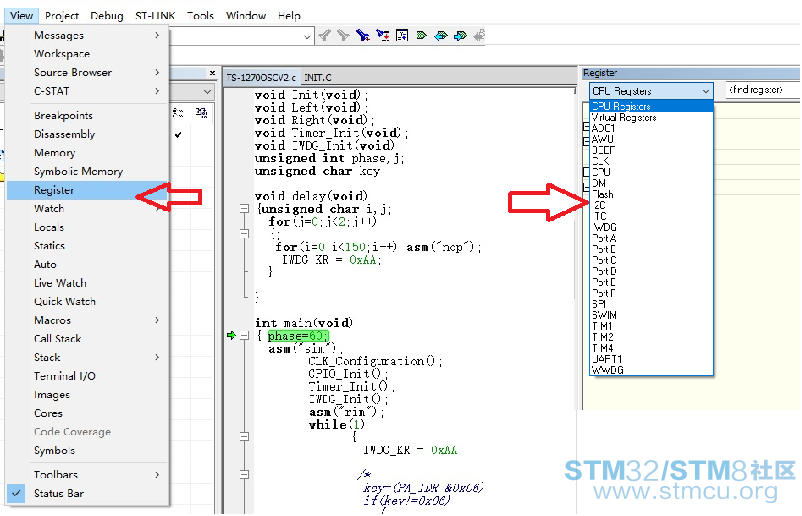Click the first small icon in the workspace panel header
This screenshot has width=802, height=516.
pos(178,113)
